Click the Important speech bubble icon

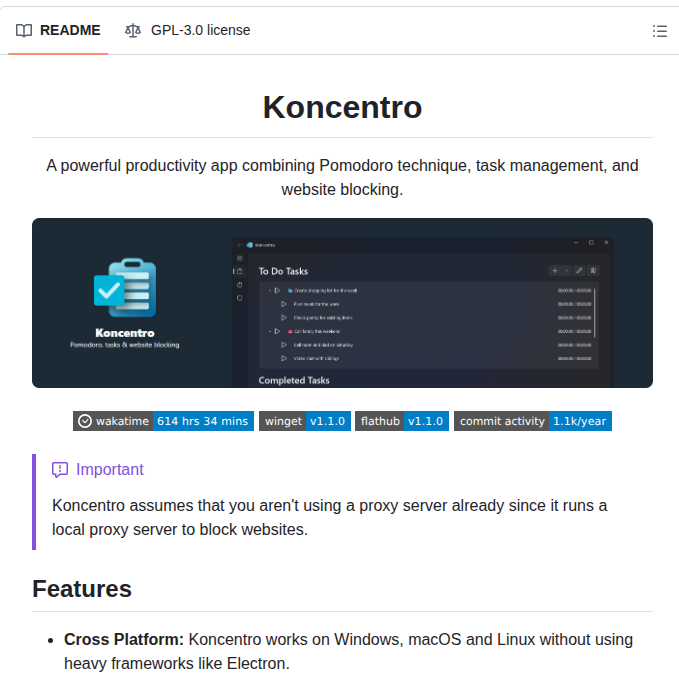[60, 470]
